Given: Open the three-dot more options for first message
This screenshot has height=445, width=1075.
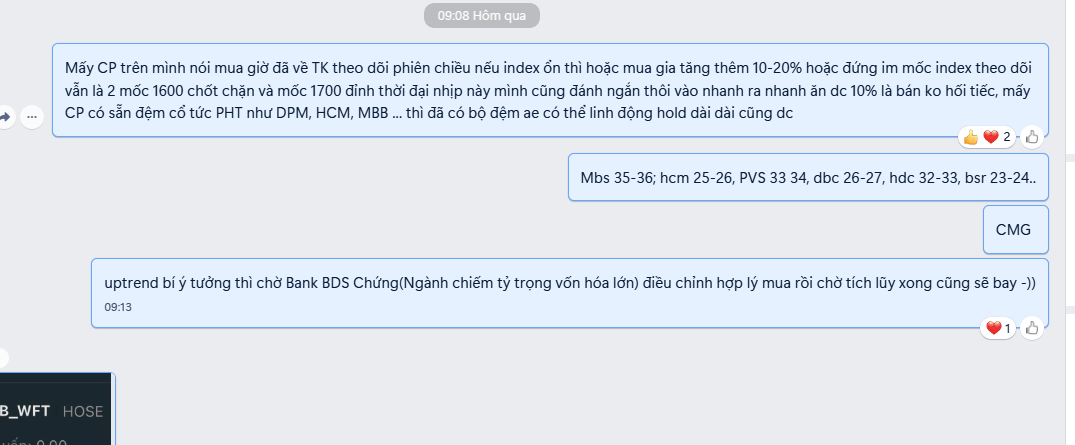Looking at the screenshot, I should click(x=31, y=118).
